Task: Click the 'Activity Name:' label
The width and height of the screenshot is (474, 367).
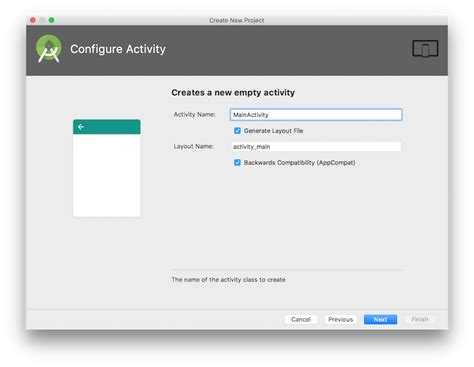Action: [x=194, y=114]
